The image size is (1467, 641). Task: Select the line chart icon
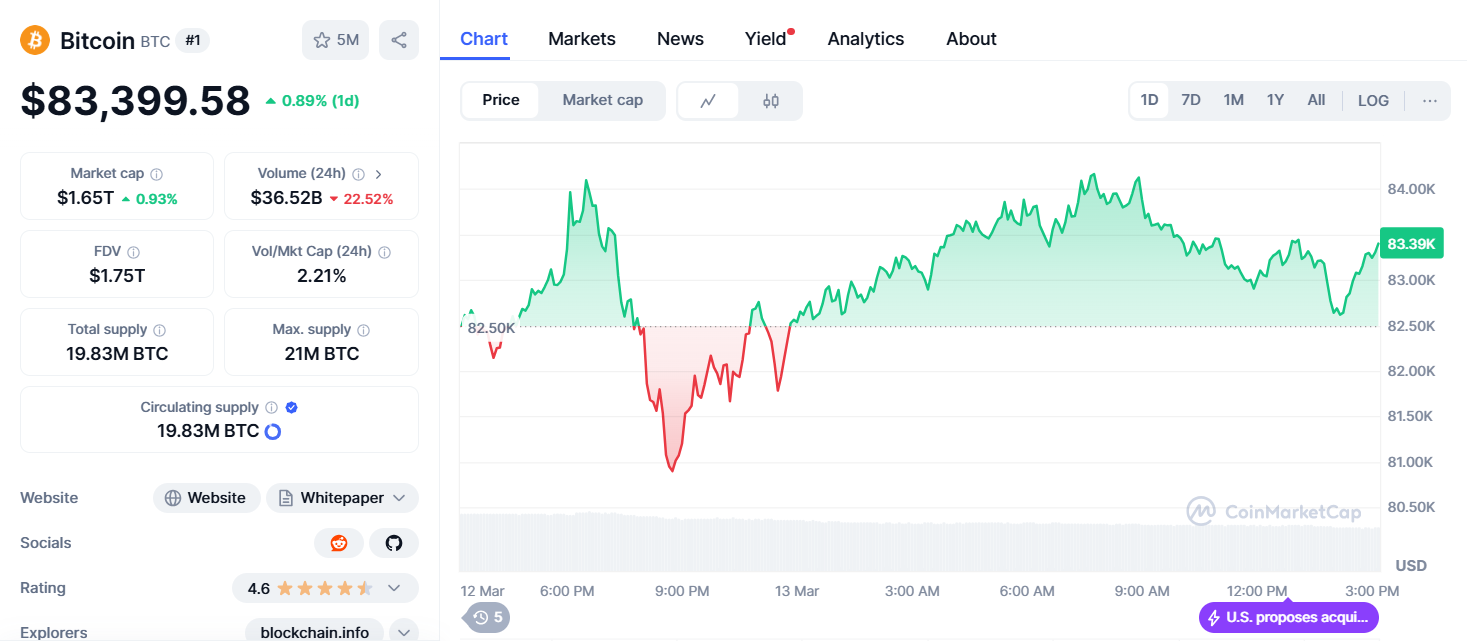(708, 101)
